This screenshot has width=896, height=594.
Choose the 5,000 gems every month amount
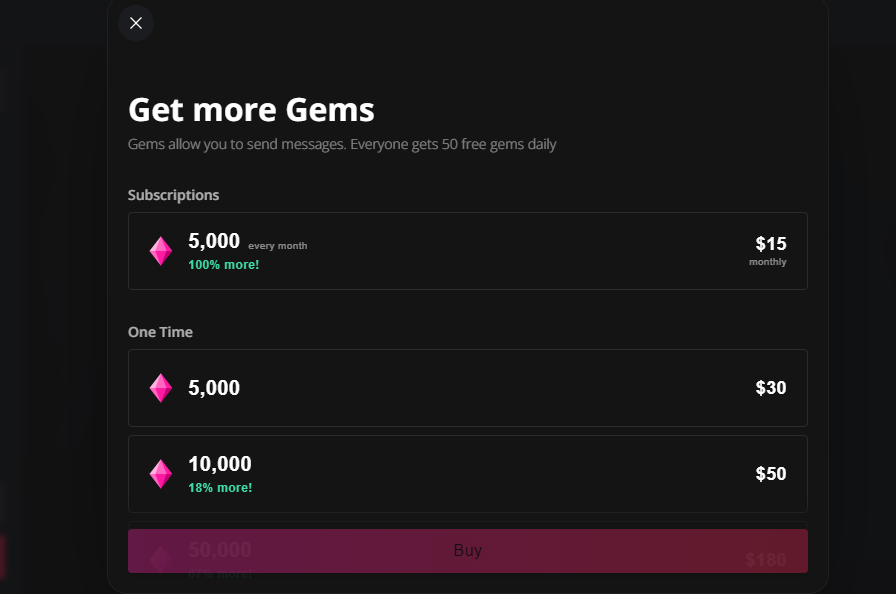(214, 241)
